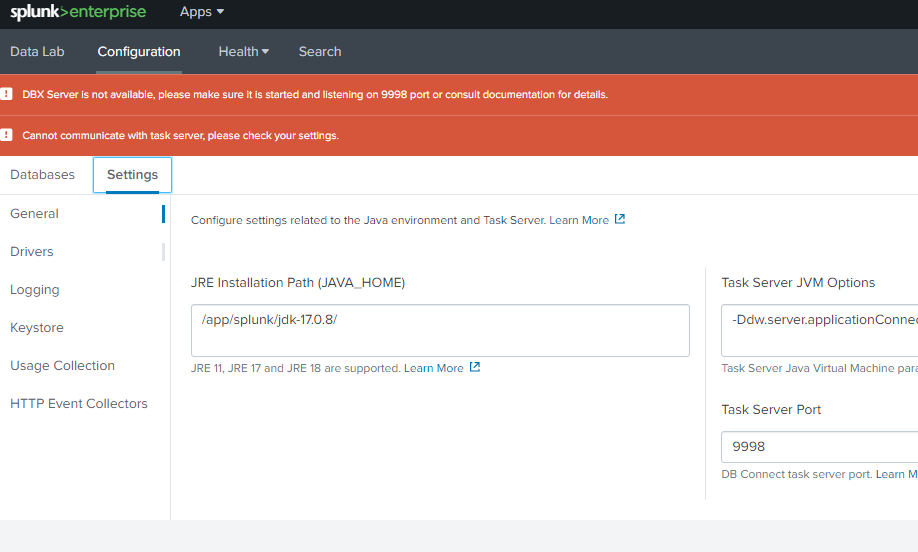Select Usage Collection in the sidebar
918x552 pixels.
tap(62, 365)
